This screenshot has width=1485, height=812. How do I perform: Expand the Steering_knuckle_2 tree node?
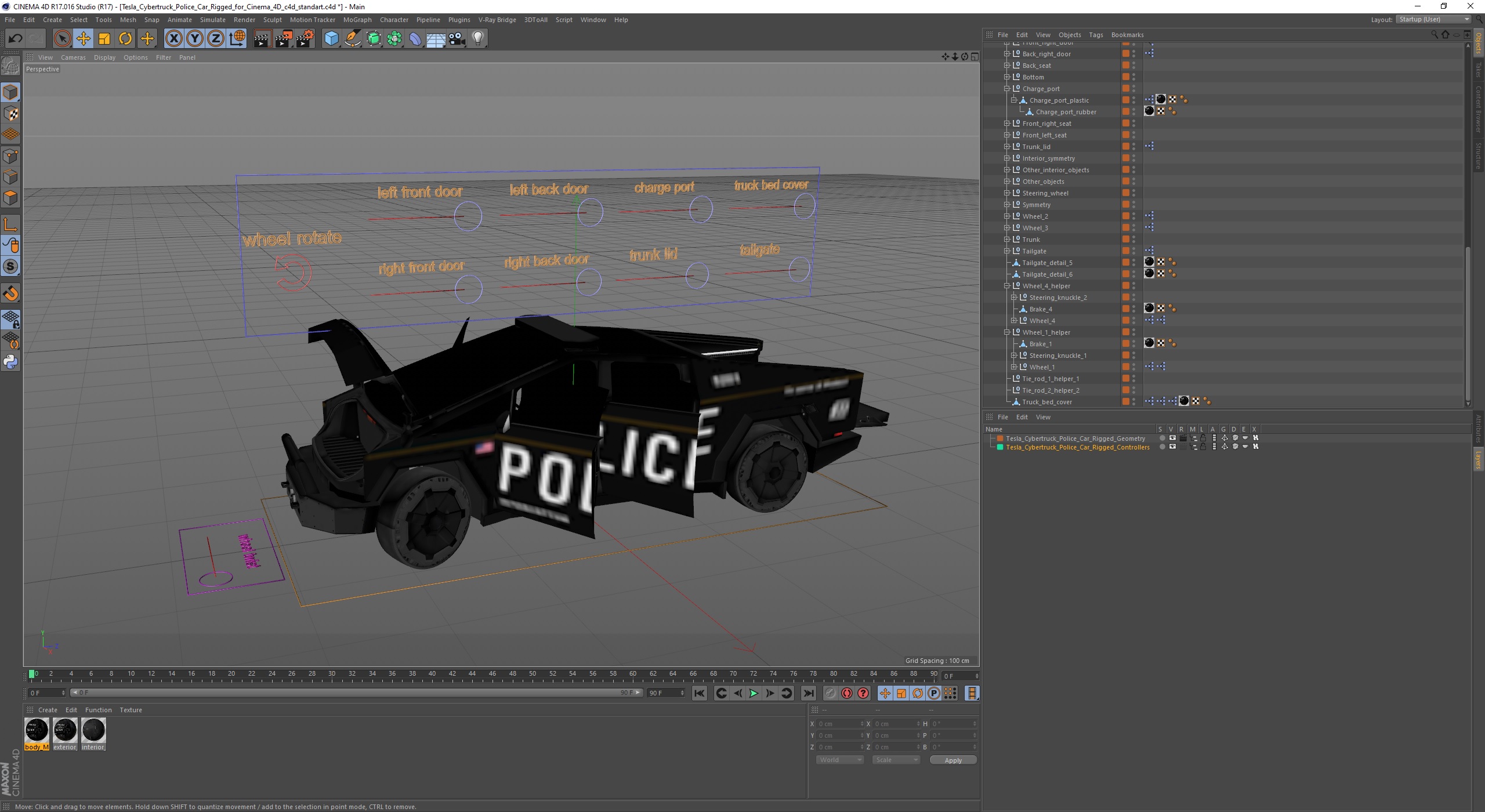pos(1014,298)
